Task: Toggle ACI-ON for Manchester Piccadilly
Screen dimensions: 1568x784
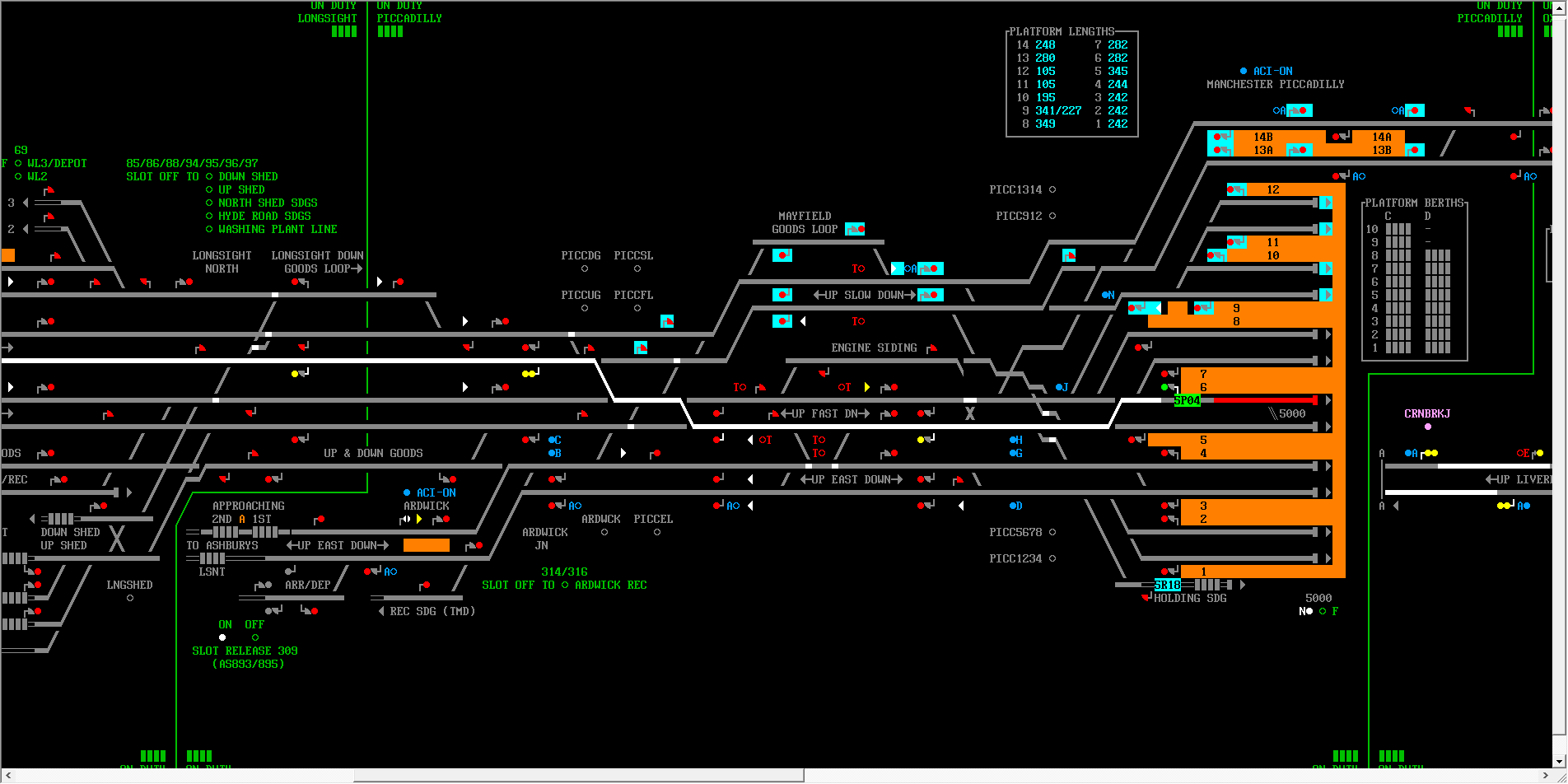Action: pos(1244,71)
